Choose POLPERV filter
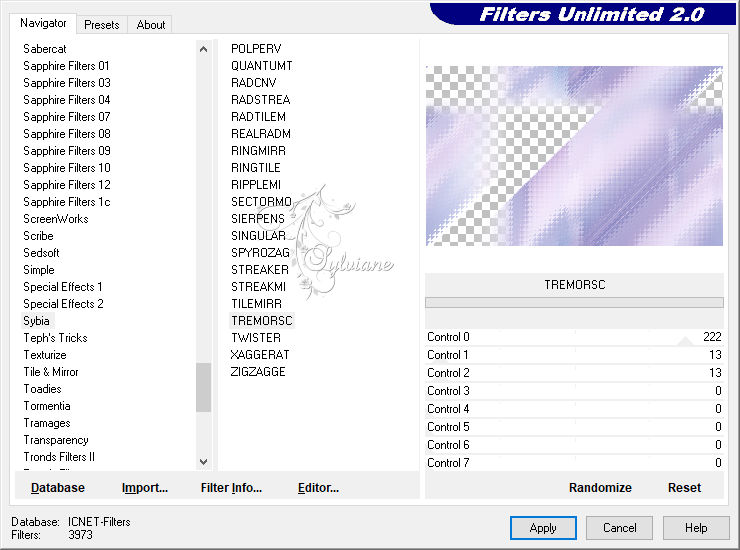 coord(256,49)
